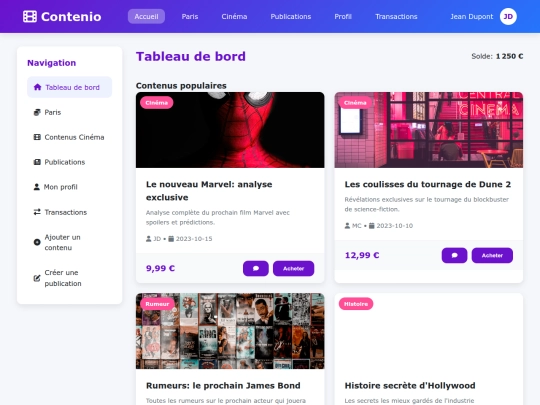The image size is (540, 405).
Task: Open sidebar Paris link
Action: tap(70, 112)
